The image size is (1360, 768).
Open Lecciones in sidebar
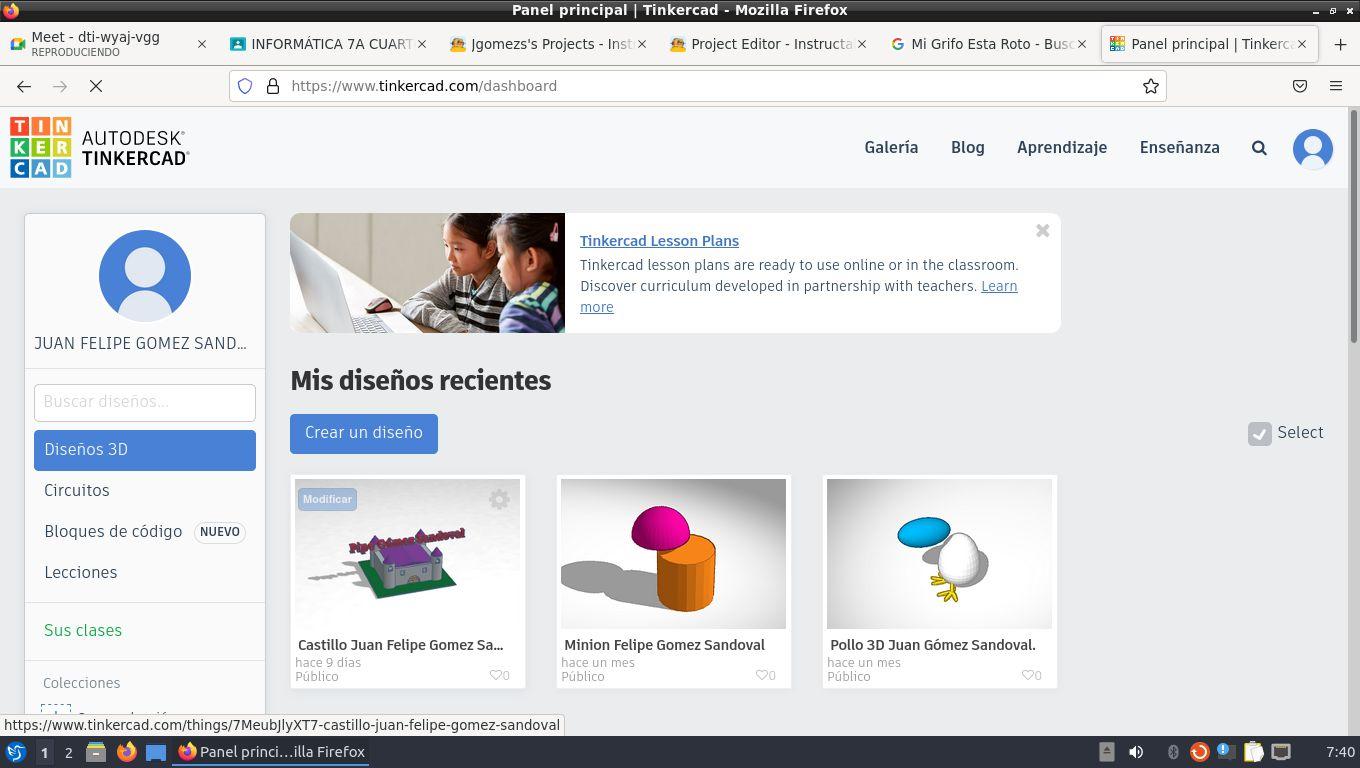coord(145,573)
